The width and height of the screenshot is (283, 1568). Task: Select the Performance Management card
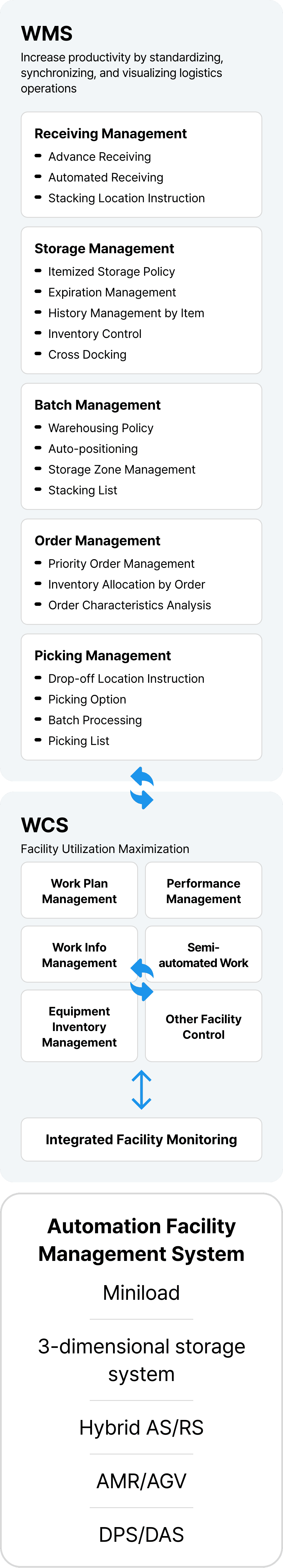[x=203, y=890]
